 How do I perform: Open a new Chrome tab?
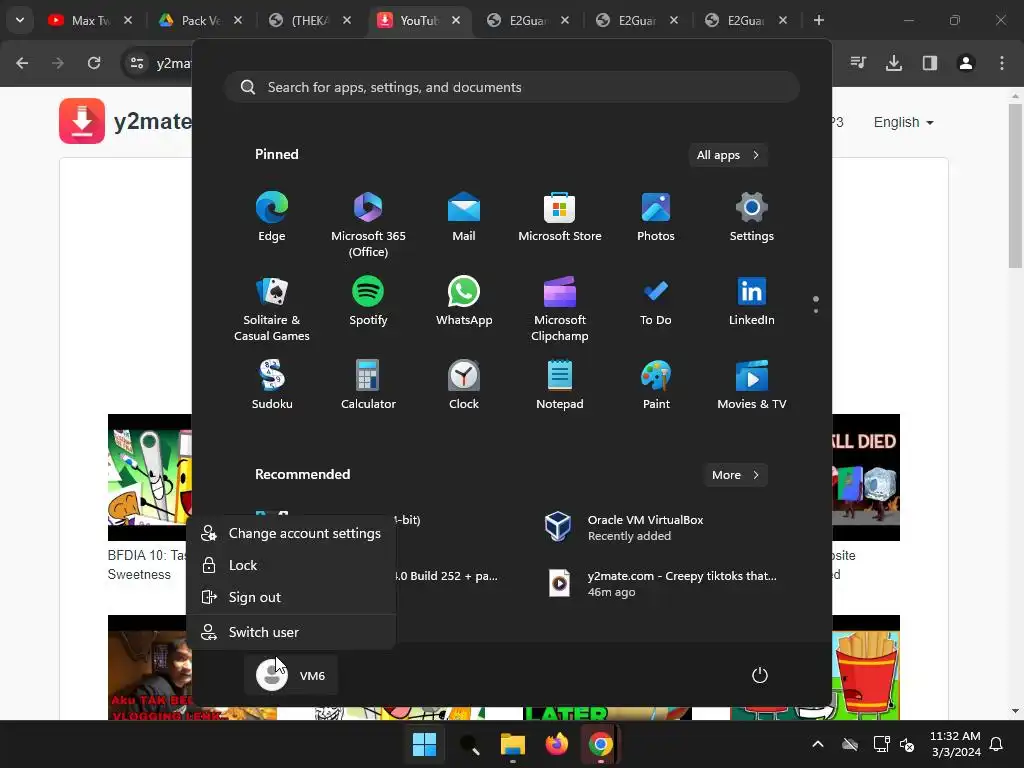click(818, 20)
